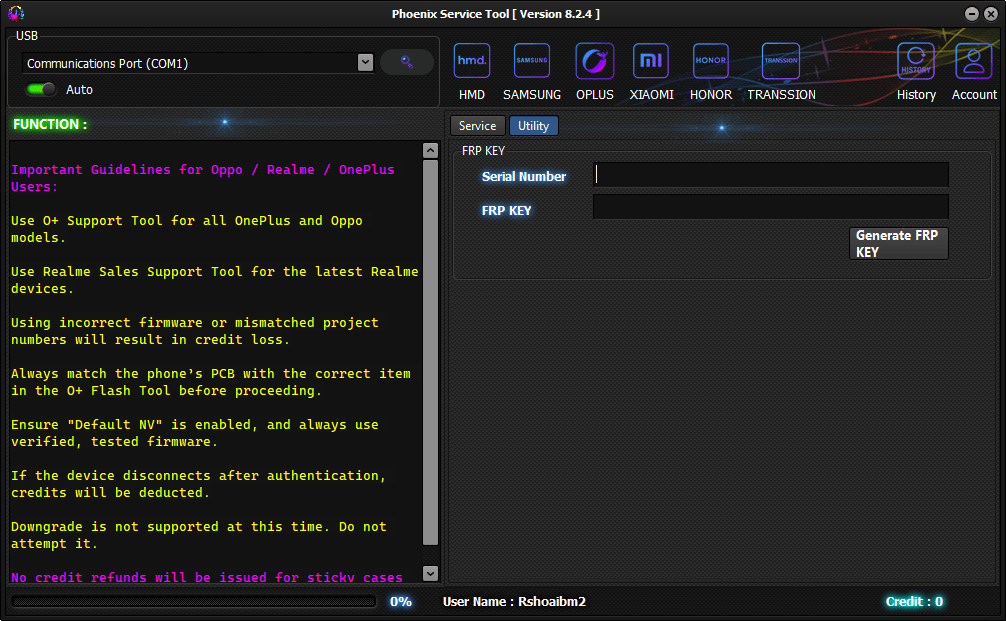Click the scrollbar up arrow
1006x621 pixels.
430,149
